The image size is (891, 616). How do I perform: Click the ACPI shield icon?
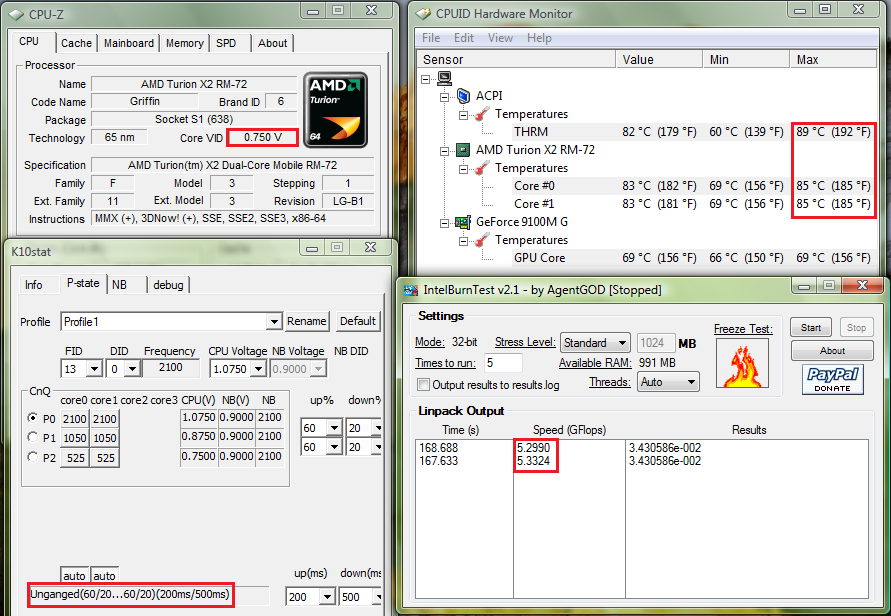[x=464, y=95]
